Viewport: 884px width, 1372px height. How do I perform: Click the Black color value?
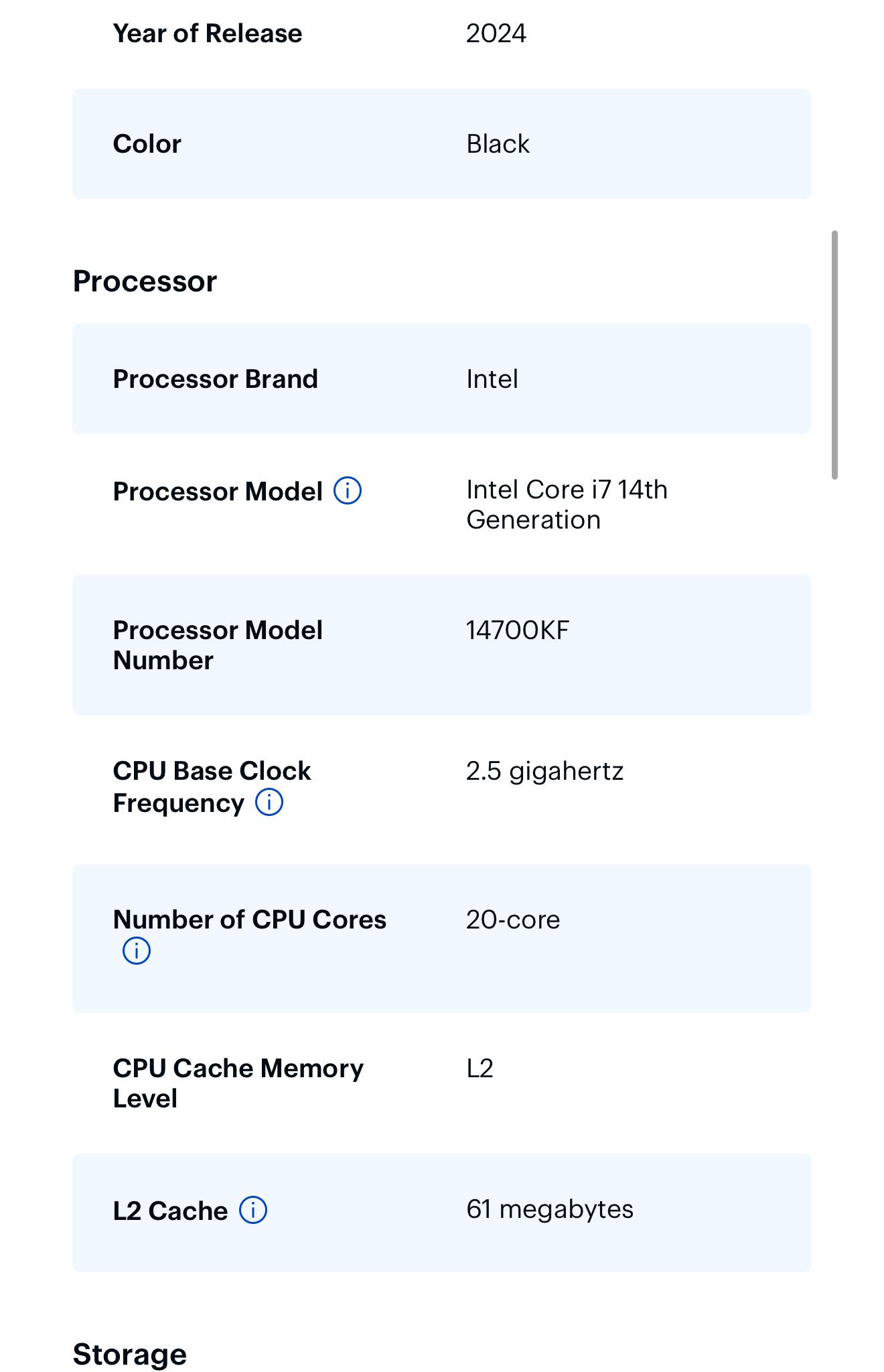pos(498,144)
